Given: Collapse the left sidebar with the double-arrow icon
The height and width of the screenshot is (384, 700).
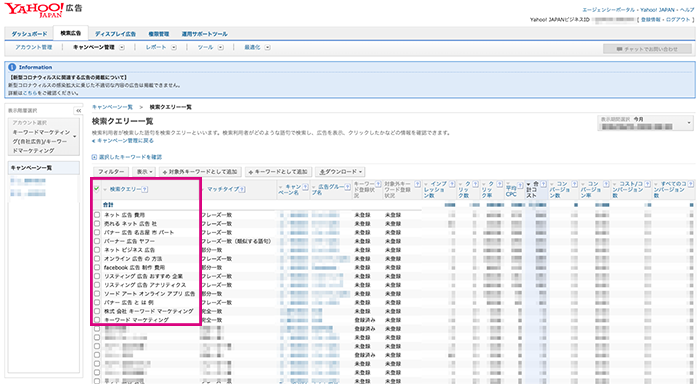Looking at the screenshot, I should click(78, 110).
